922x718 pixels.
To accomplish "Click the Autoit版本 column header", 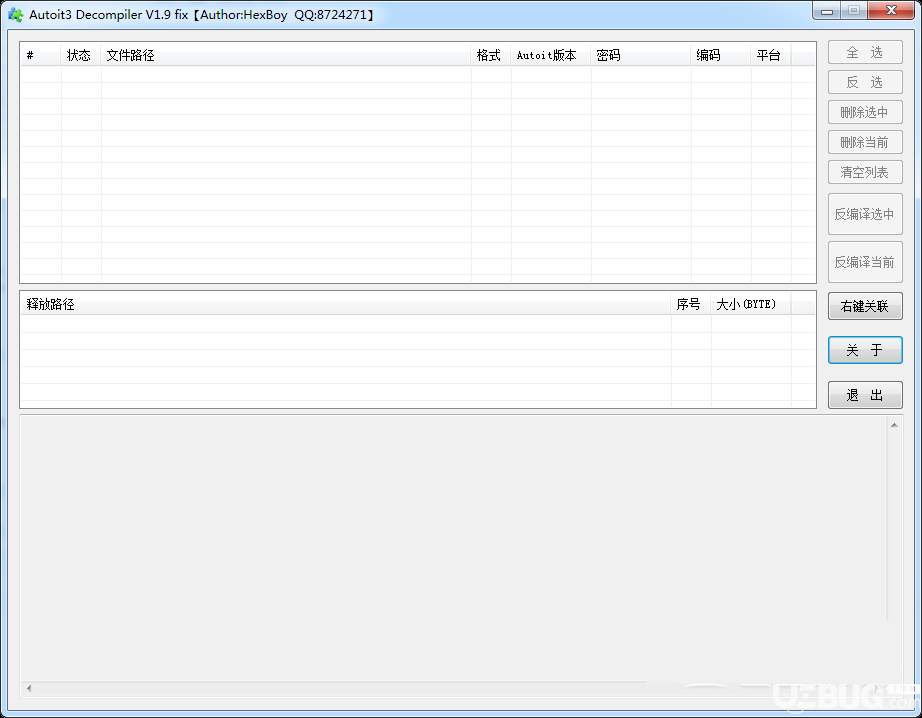I will (x=550, y=55).
